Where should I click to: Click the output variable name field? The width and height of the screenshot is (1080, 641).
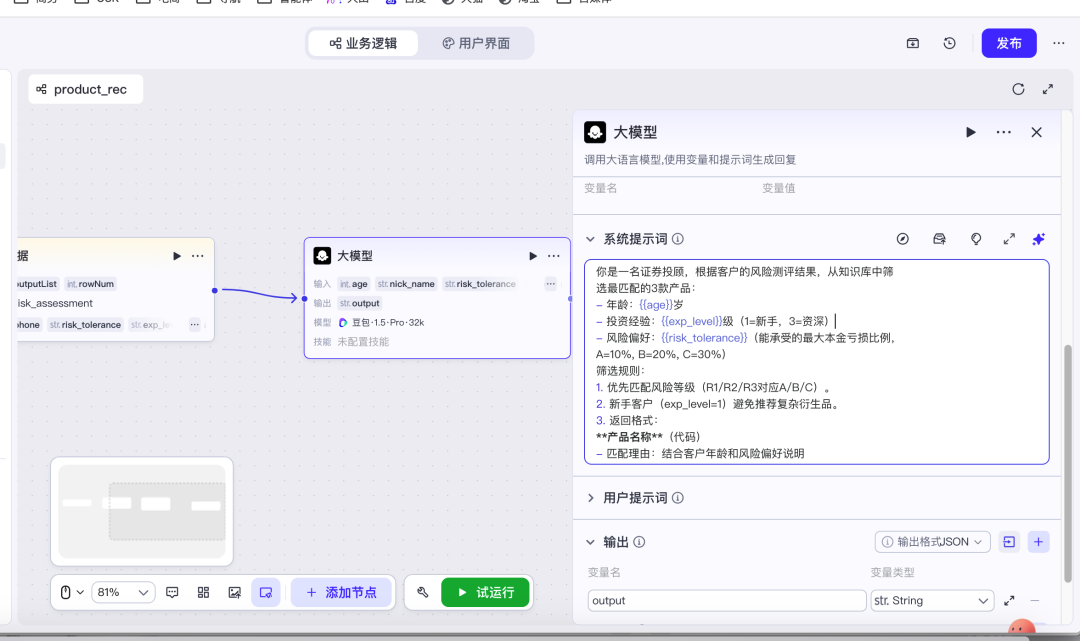[726, 601]
